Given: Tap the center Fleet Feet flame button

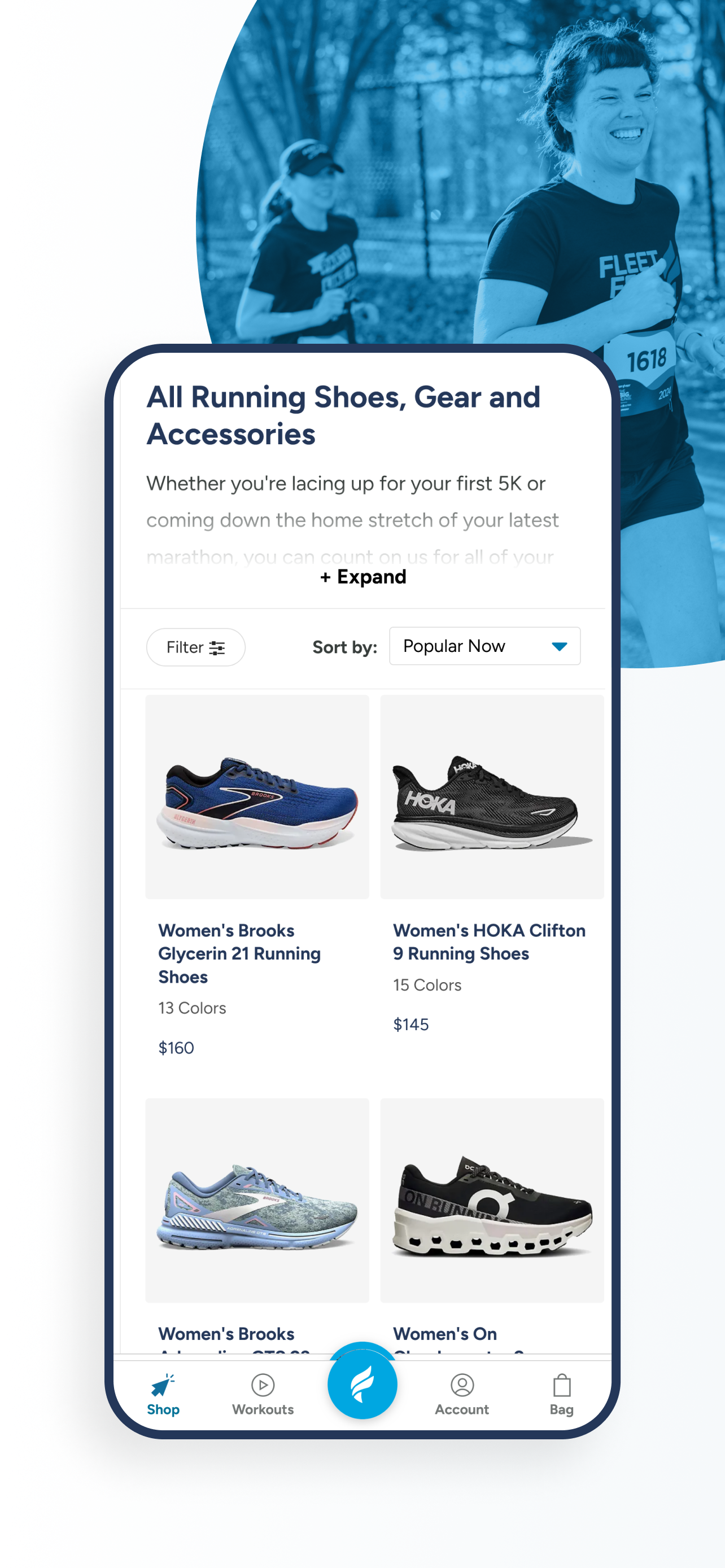Looking at the screenshot, I should [362, 1383].
